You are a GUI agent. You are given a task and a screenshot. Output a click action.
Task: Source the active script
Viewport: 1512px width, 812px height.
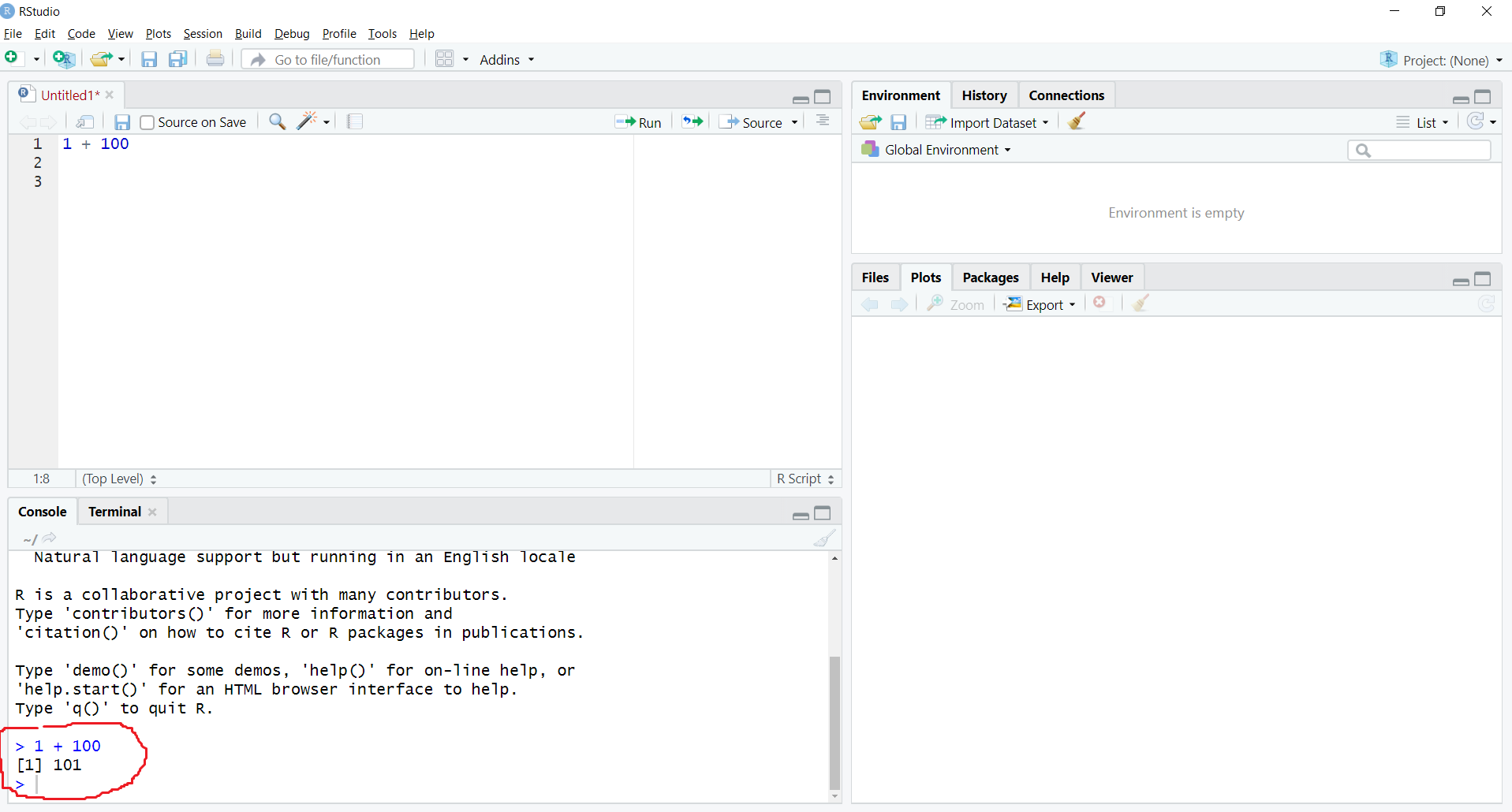[x=752, y=122]
